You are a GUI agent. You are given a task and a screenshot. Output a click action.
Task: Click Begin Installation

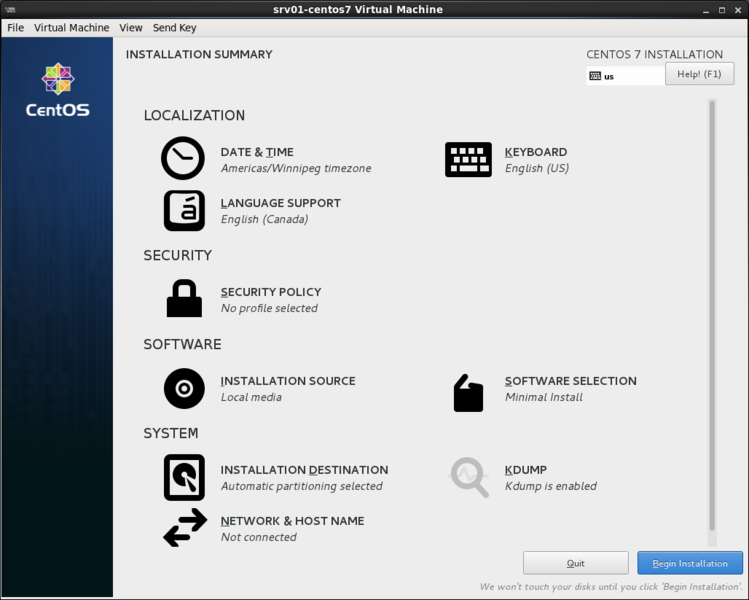[x=690, y=563]
